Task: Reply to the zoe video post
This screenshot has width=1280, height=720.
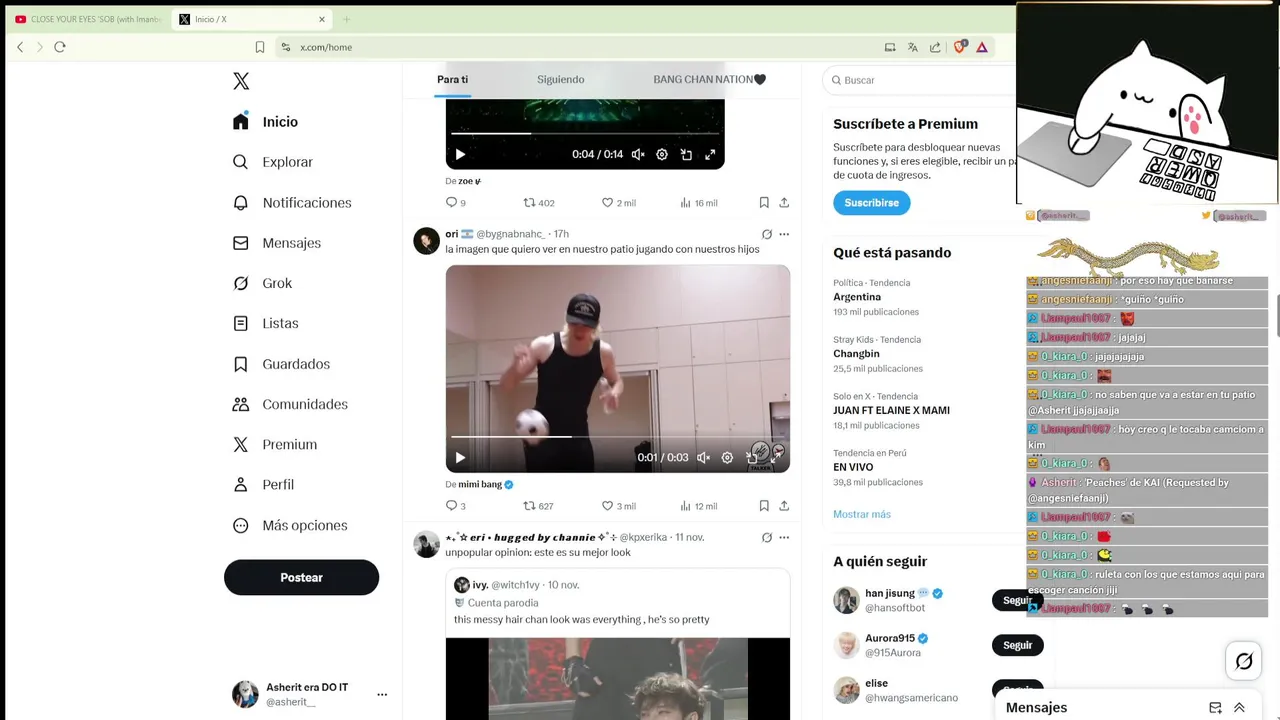Action: coord(455,202)
